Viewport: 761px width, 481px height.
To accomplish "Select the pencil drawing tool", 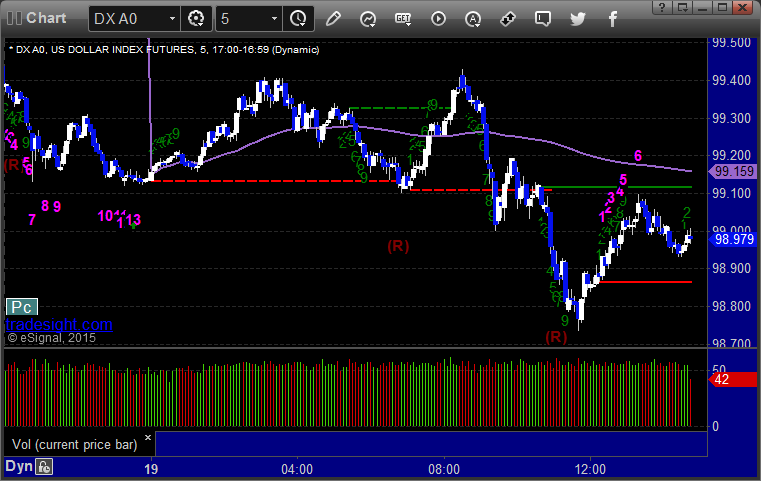I will pos(333,19).
